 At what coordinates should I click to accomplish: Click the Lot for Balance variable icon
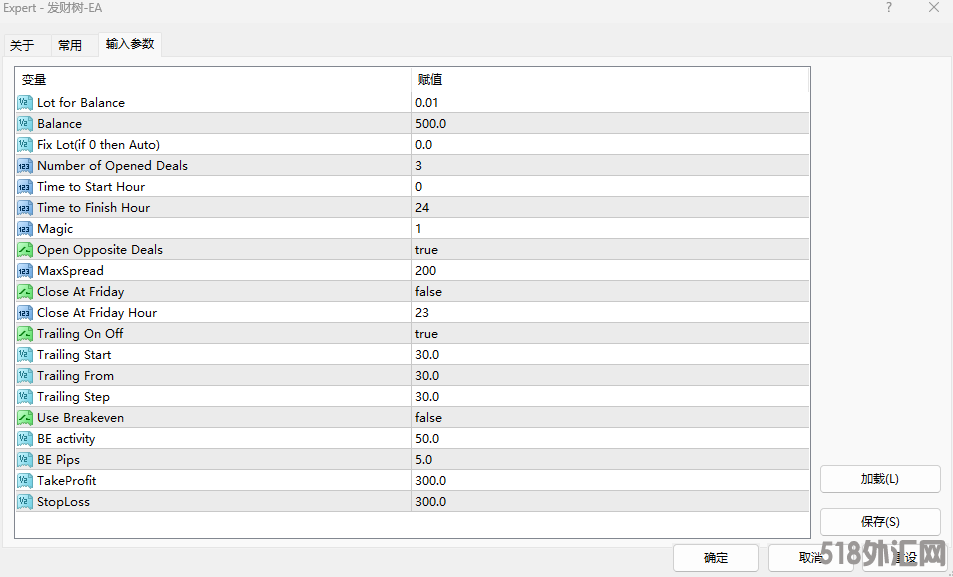[x=25, y=103]
